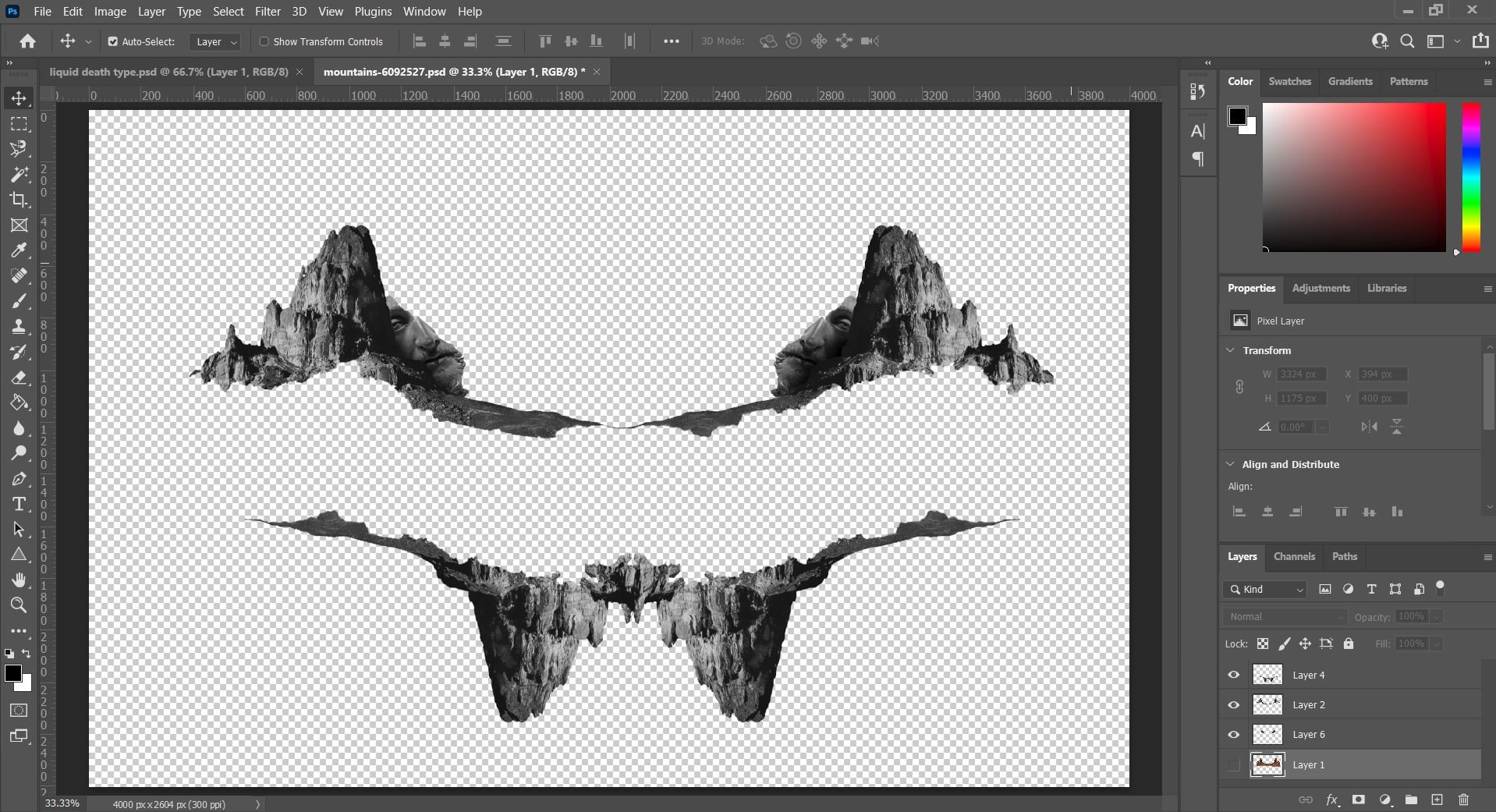This screenshot has height=812, width=1496.
Task: Toggle Quick Mask mode icon
Action: tap(19, 711)
